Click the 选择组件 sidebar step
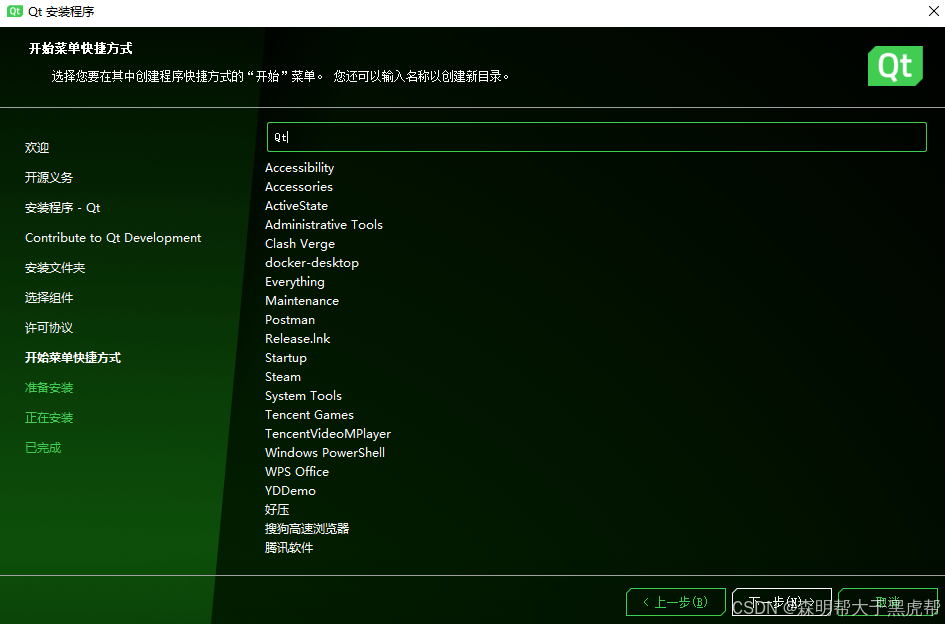 49,298
